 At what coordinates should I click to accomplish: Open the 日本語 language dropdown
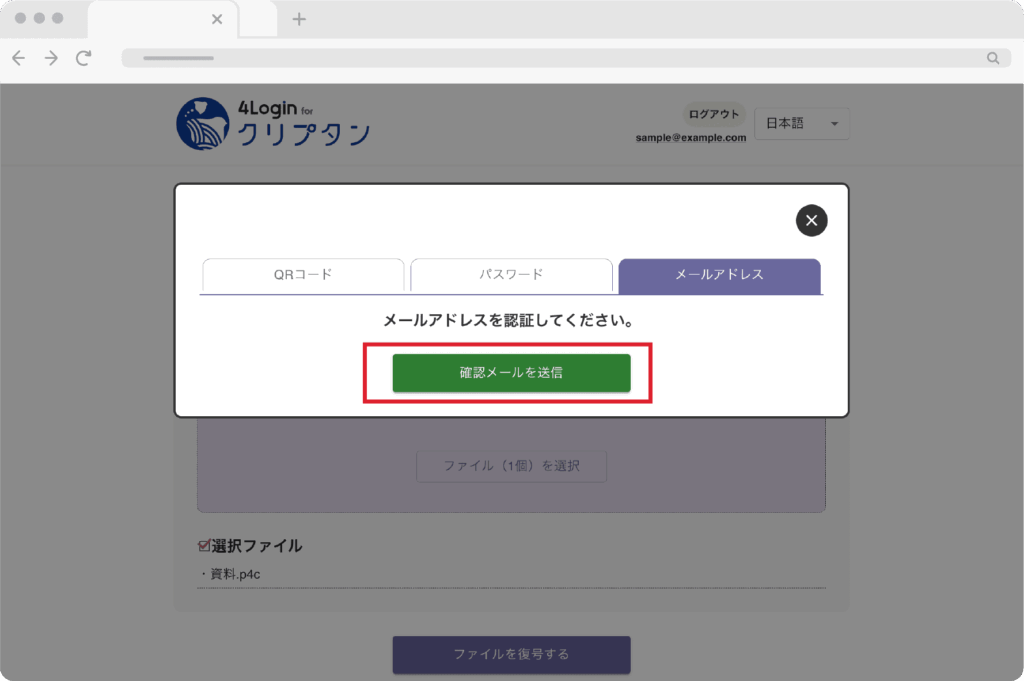click(801, 123)
